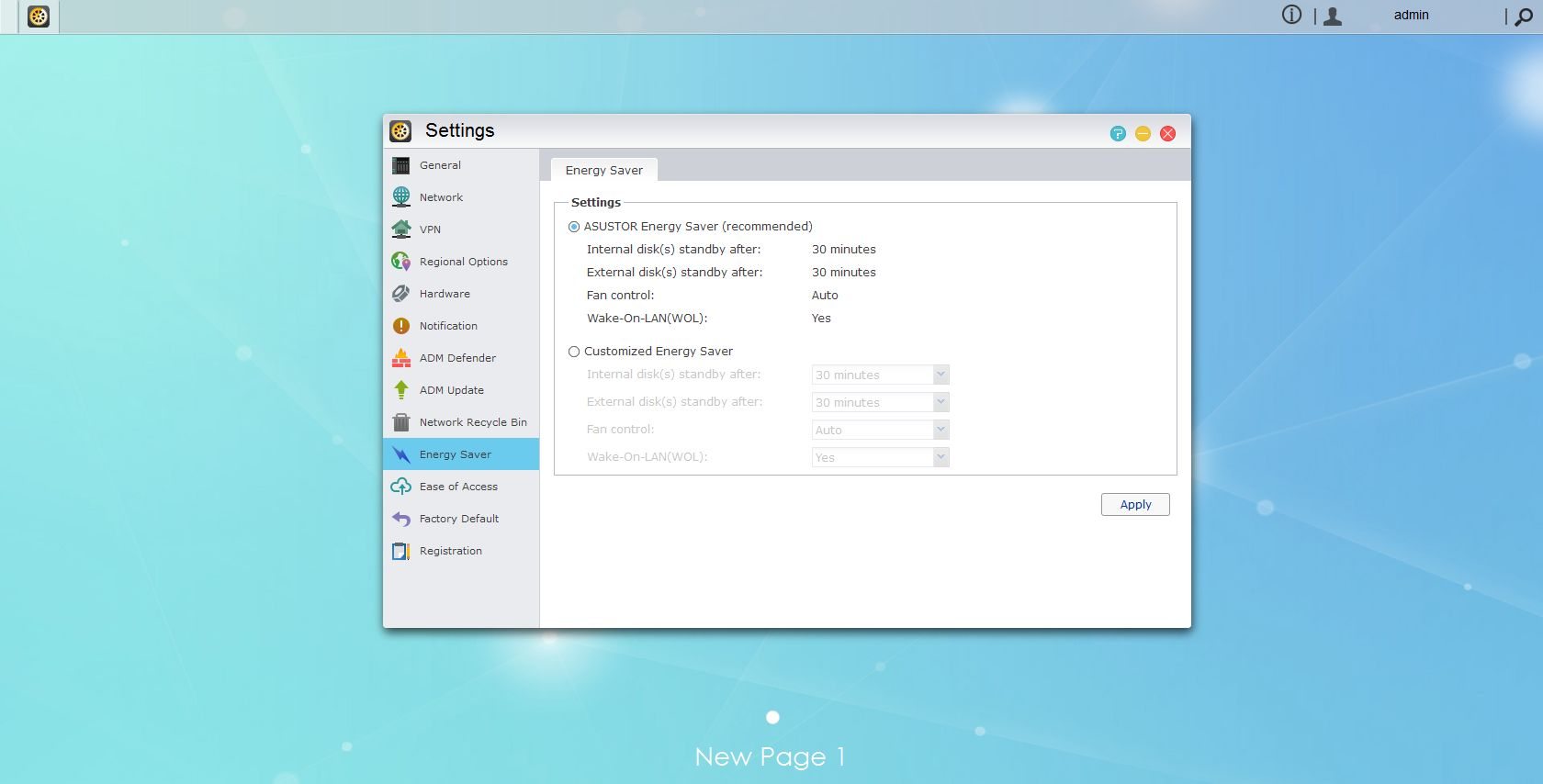Click the Settings gear icon in title bar
The height and width of the screenshot is (784, 1543).
[400, 131]
